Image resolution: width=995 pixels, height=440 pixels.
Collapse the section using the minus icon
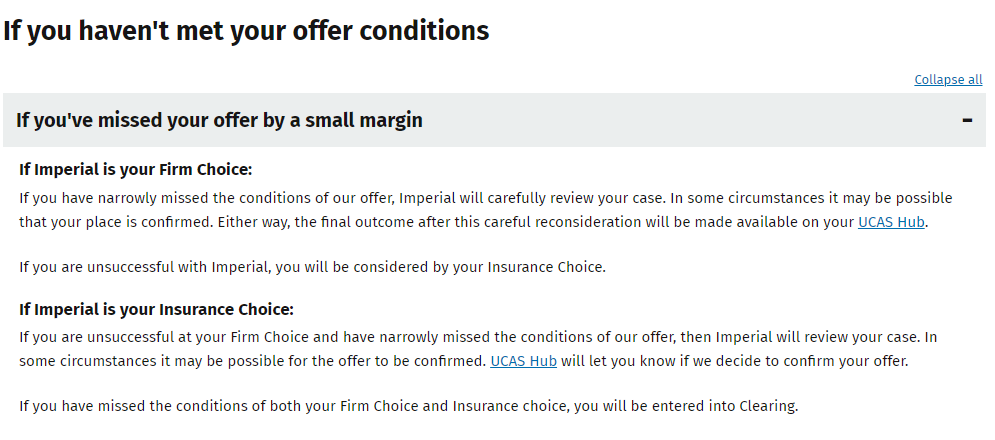tap(967, 120)
